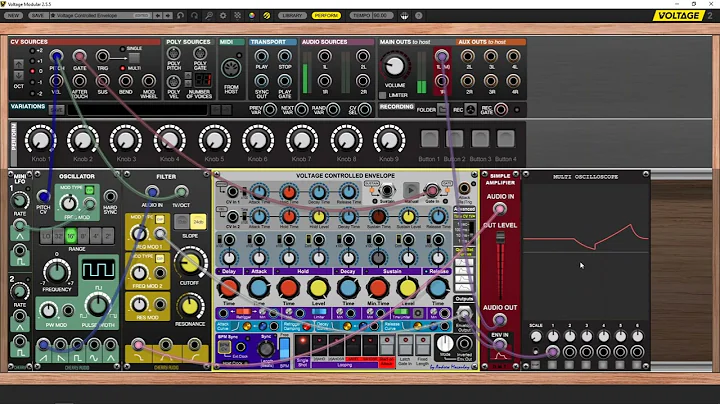This screenshot has height=404, width=720.
Task: Click the filter highpass output jack
Action: tap(194, 344)
